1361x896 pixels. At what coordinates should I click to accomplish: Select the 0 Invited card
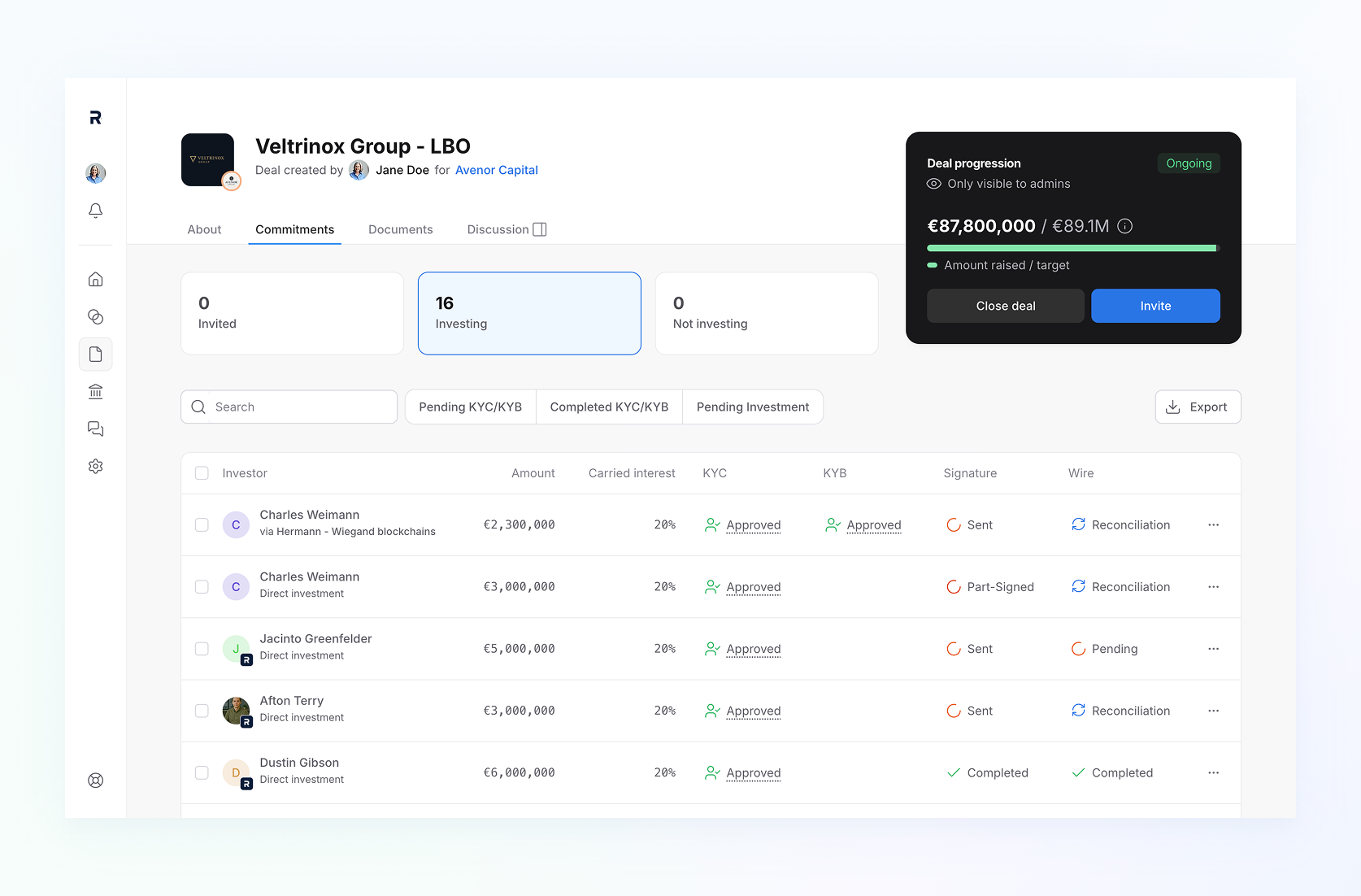[292, 313]
